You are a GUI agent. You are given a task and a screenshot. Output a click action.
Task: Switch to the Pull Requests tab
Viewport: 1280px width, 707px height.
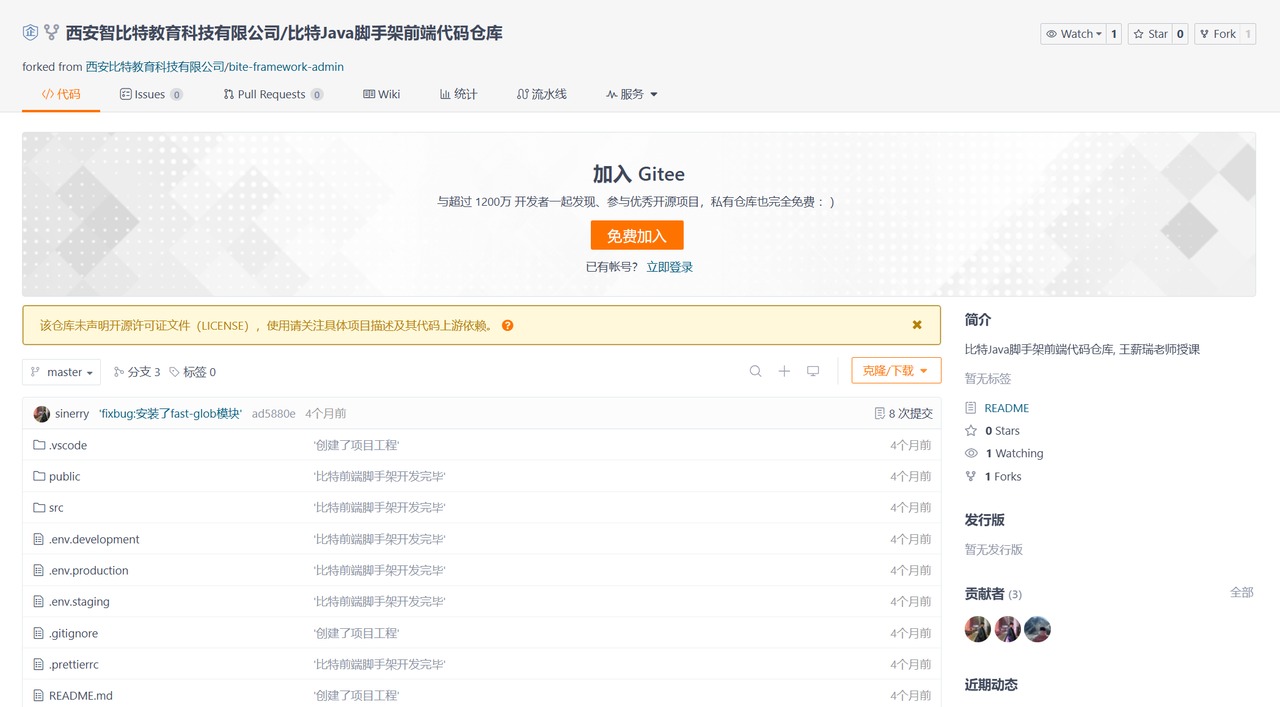[x=273, y=94]
